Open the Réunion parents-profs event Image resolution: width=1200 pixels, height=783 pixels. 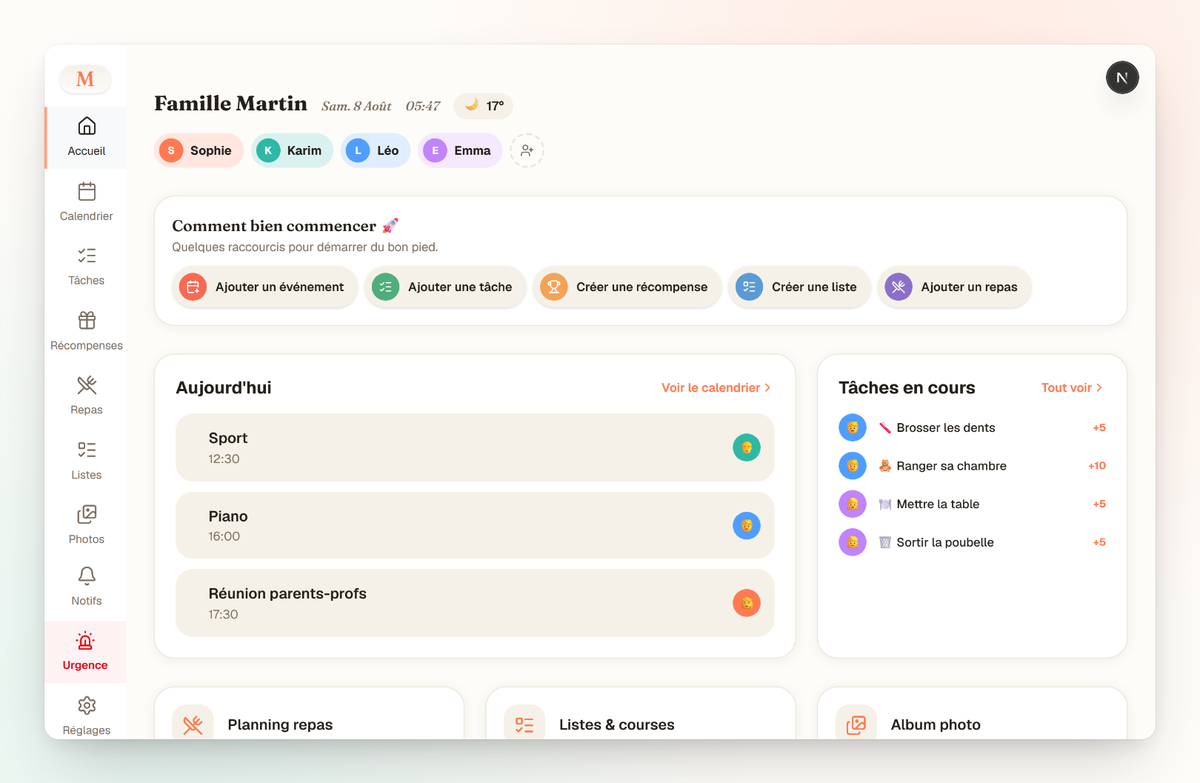click(x=475, y=603)
